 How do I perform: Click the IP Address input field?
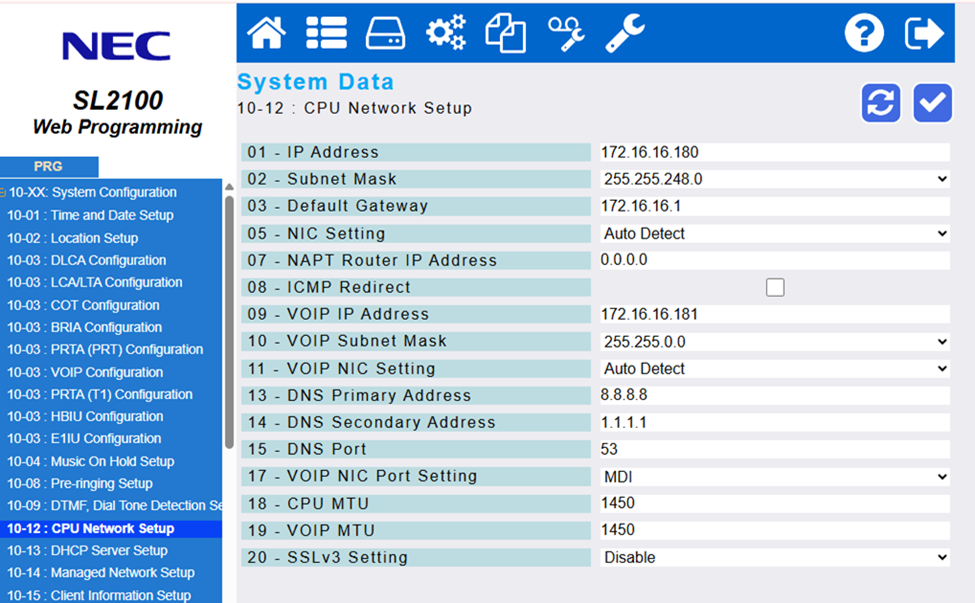coord(774,152)
